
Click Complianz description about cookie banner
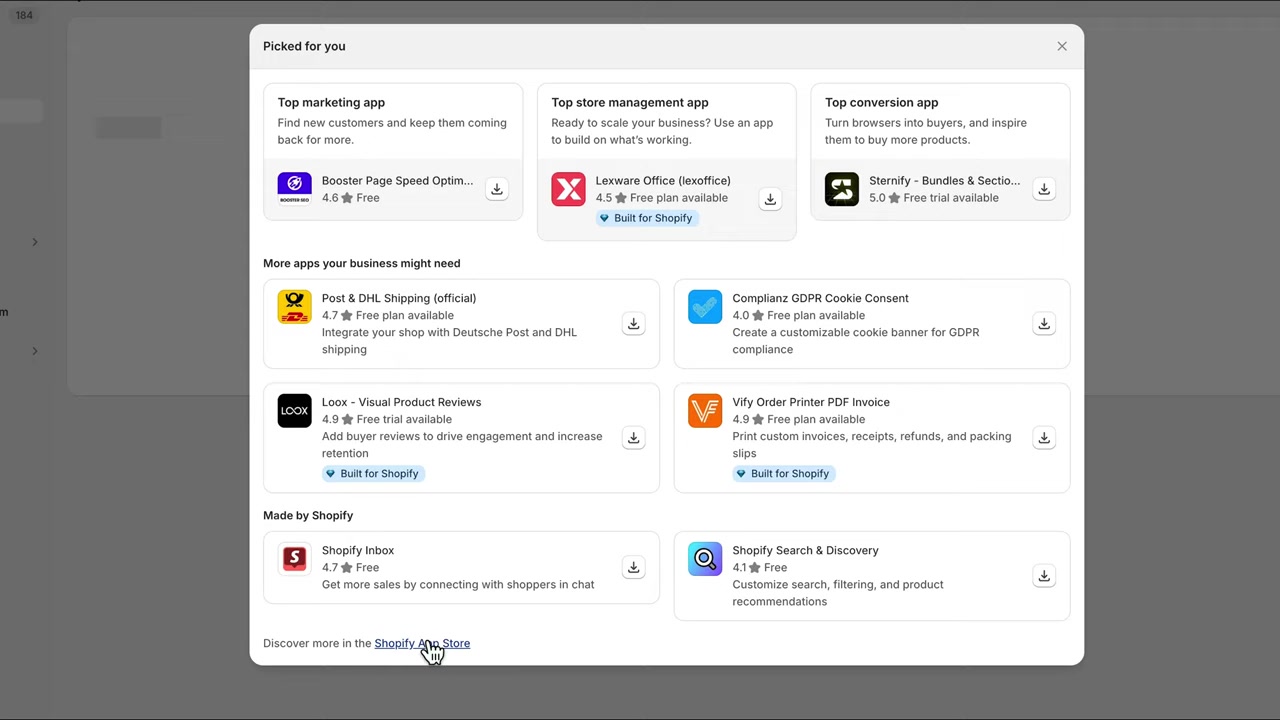coord(856,341)
